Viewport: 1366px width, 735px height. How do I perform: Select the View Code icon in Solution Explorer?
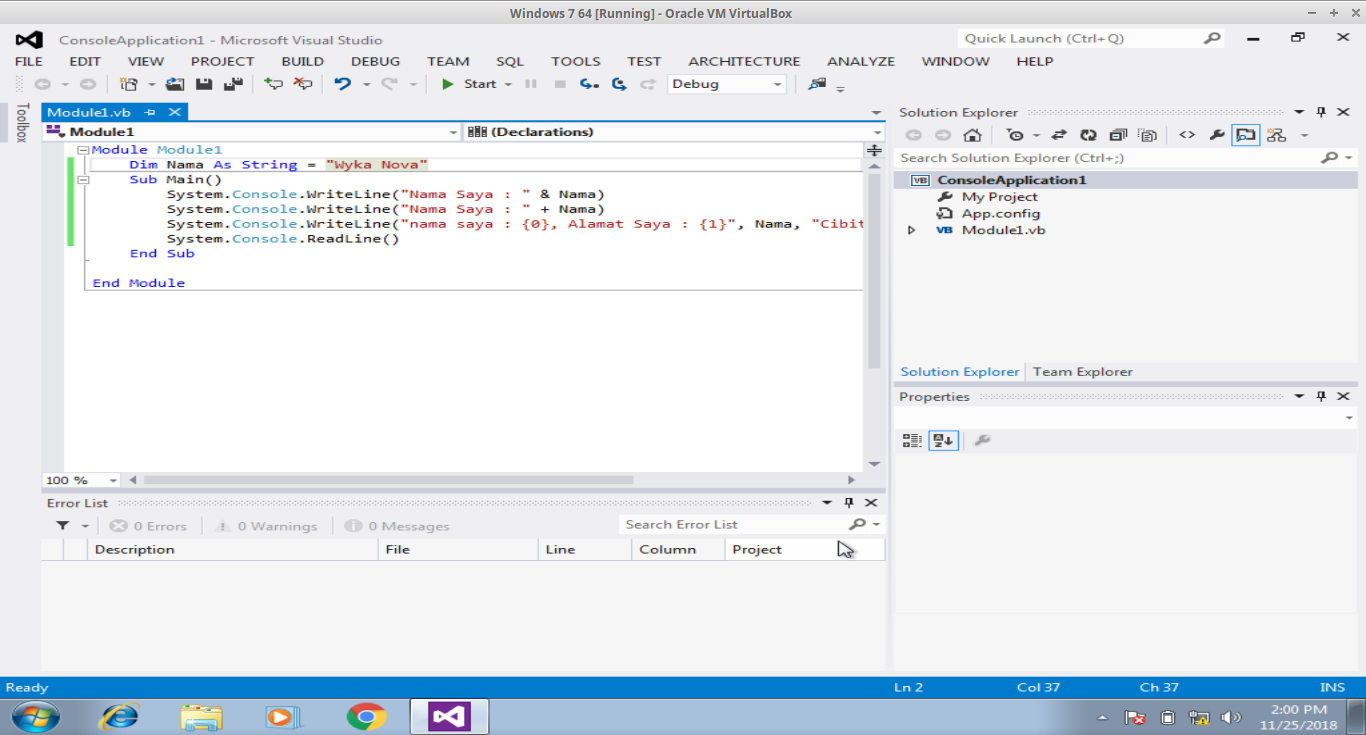coord(1187,134)
